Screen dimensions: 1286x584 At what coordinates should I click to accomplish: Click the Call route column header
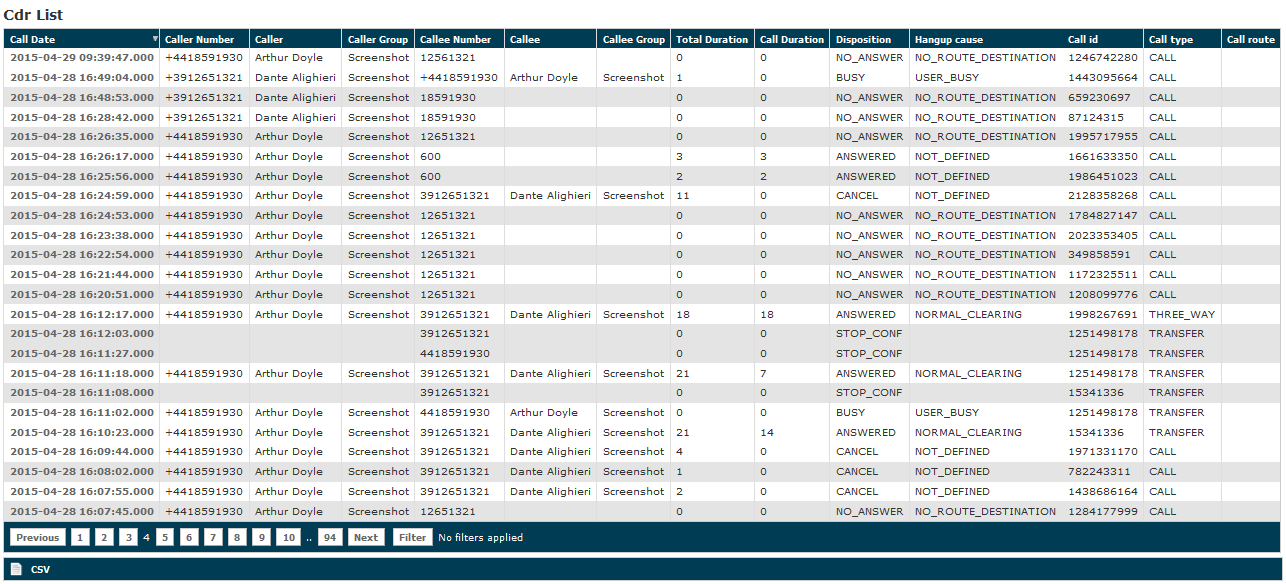(x=1250, y=39)
